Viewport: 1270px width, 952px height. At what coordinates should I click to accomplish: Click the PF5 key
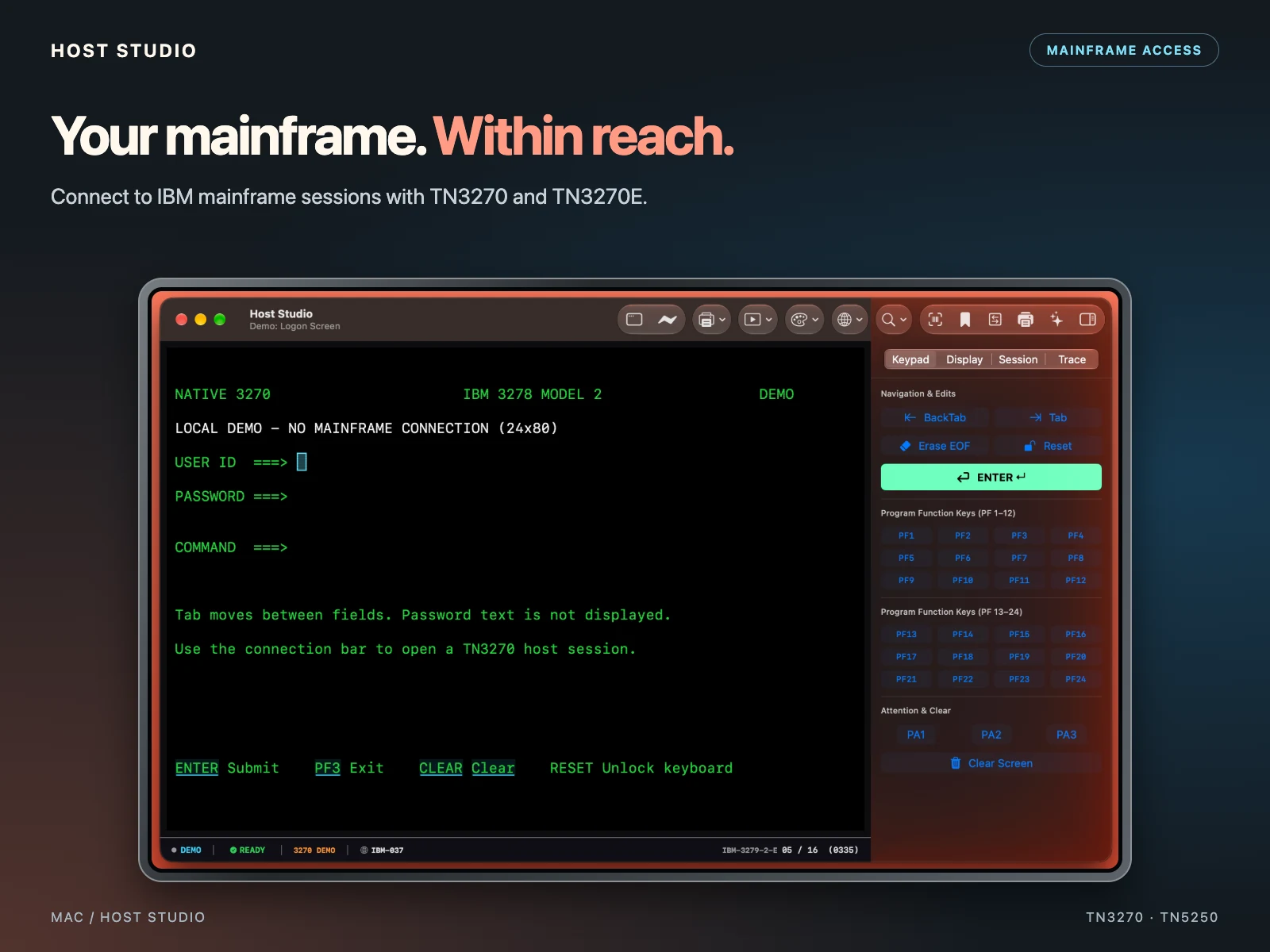click(x=906, y=558)
